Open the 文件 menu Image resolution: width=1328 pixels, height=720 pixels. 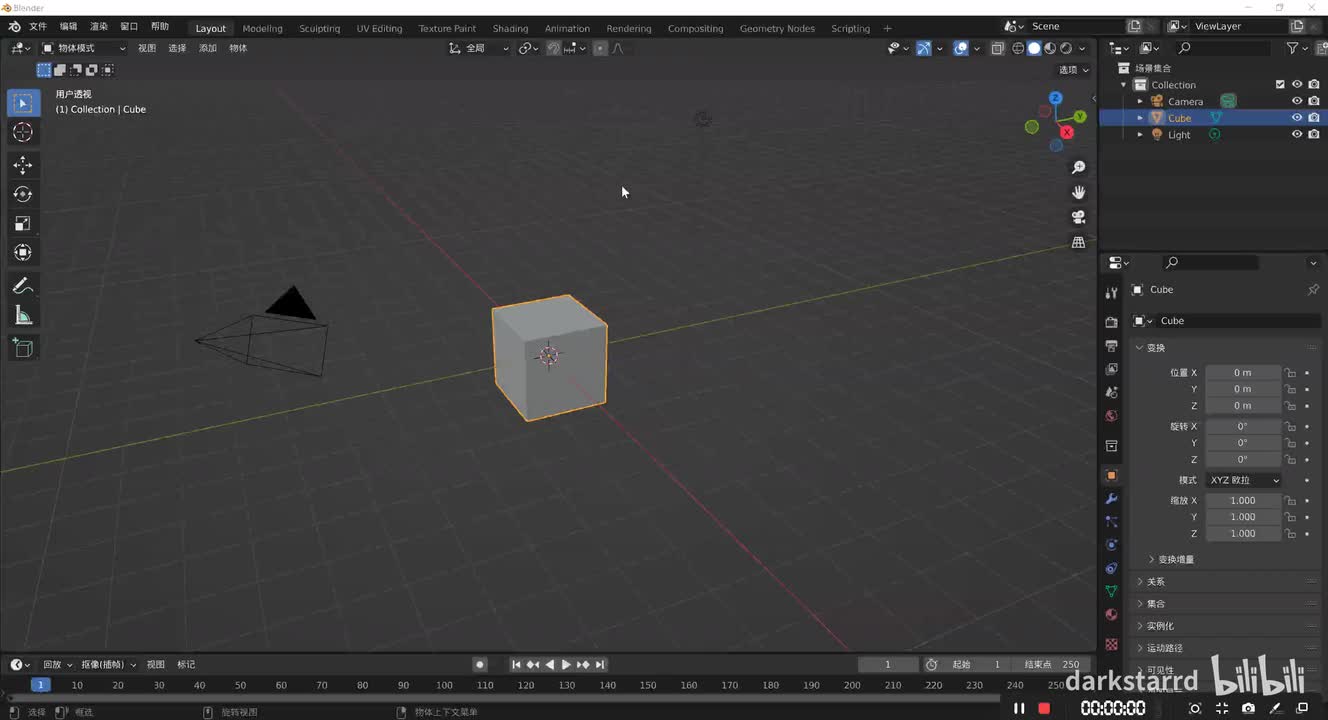pos(38,27)
